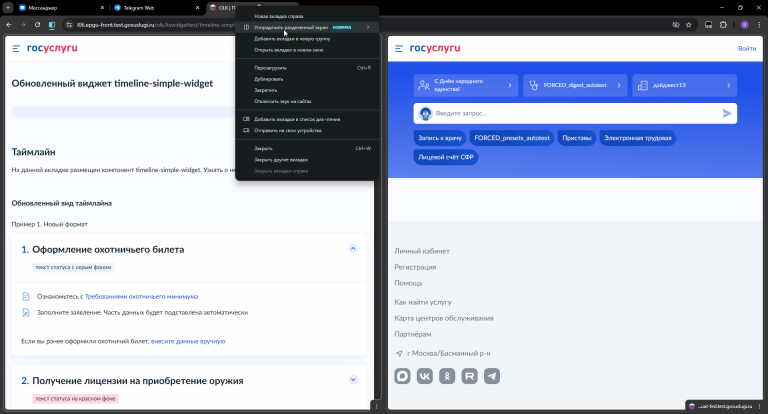
Task: Close the Мессенджер tab
Action: point(102,8)
